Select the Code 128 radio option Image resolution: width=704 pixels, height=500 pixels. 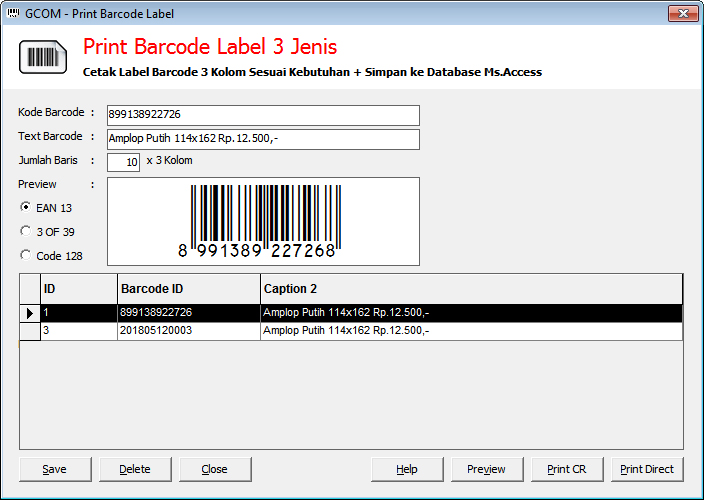pos(26,255)
